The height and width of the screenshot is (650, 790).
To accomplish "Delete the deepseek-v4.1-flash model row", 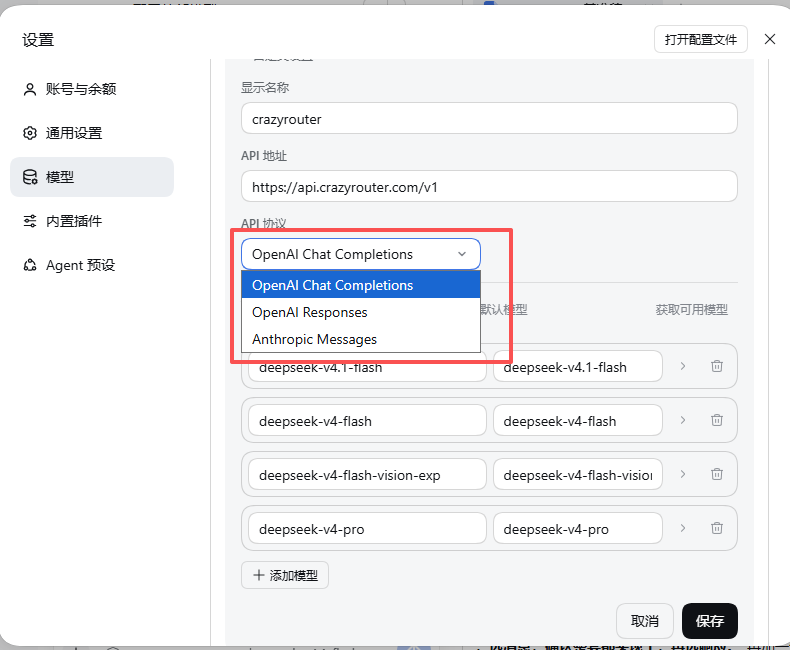I will 716,366.
